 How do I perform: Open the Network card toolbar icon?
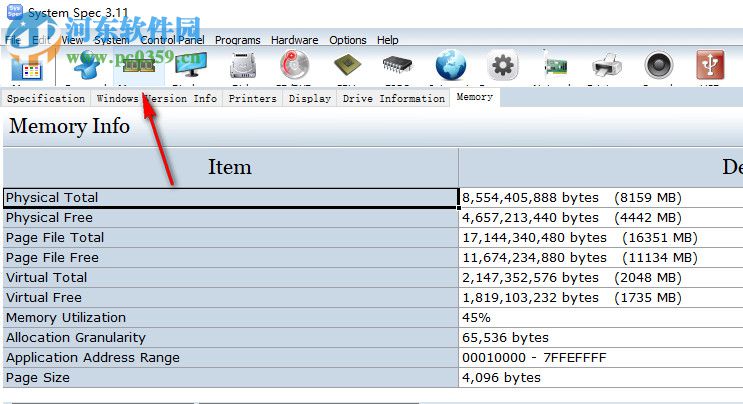tap(555, 65)
